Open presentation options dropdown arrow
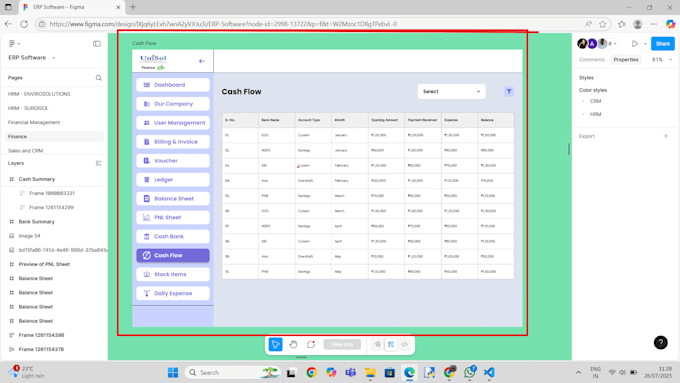The width and height of the screenshot is (680, 383). [645, 44]
